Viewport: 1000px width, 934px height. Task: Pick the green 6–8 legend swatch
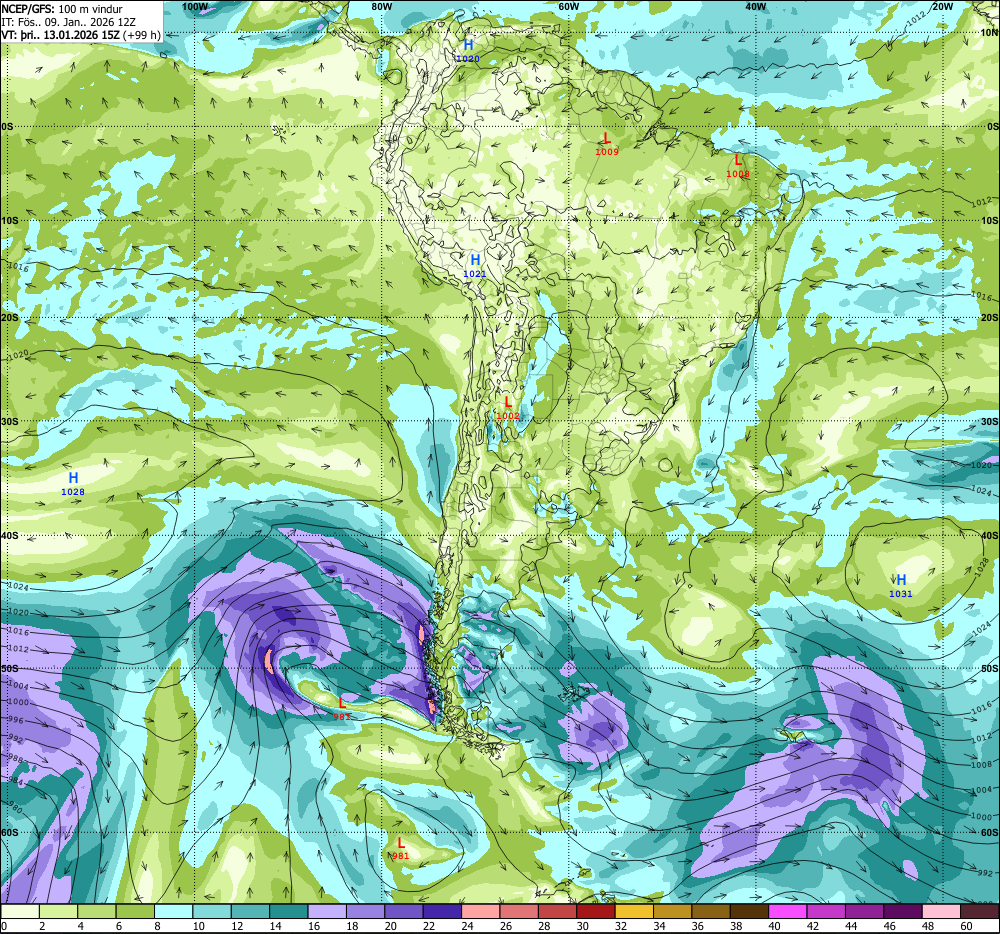[x=135, y=911]
